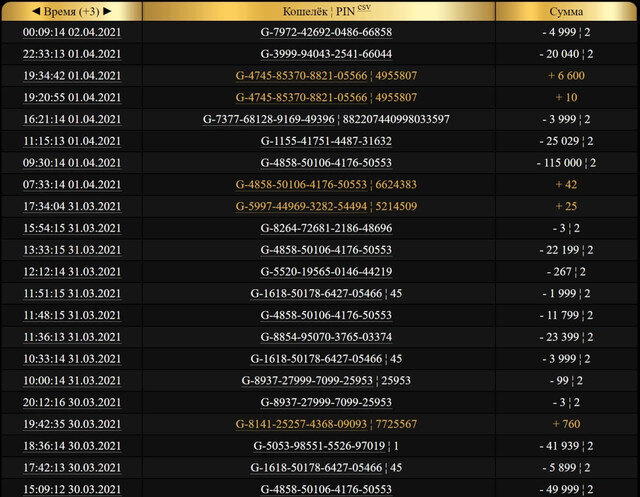Click the Сумма column header
Screen dimensions: 640x497
[567, 11]
